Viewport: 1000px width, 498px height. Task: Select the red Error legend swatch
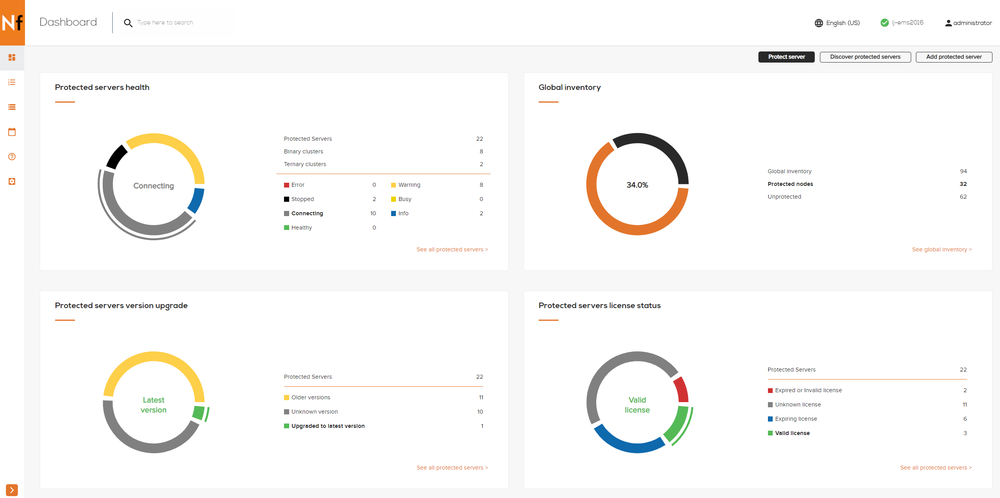point(286,185)
